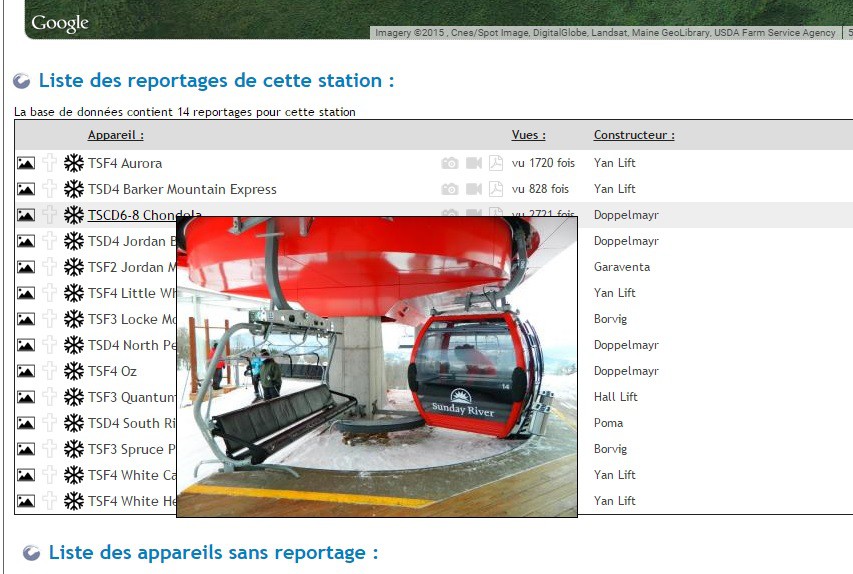
Task: Click the '14 reportages pour cette station' sentence
Action: 267,112
